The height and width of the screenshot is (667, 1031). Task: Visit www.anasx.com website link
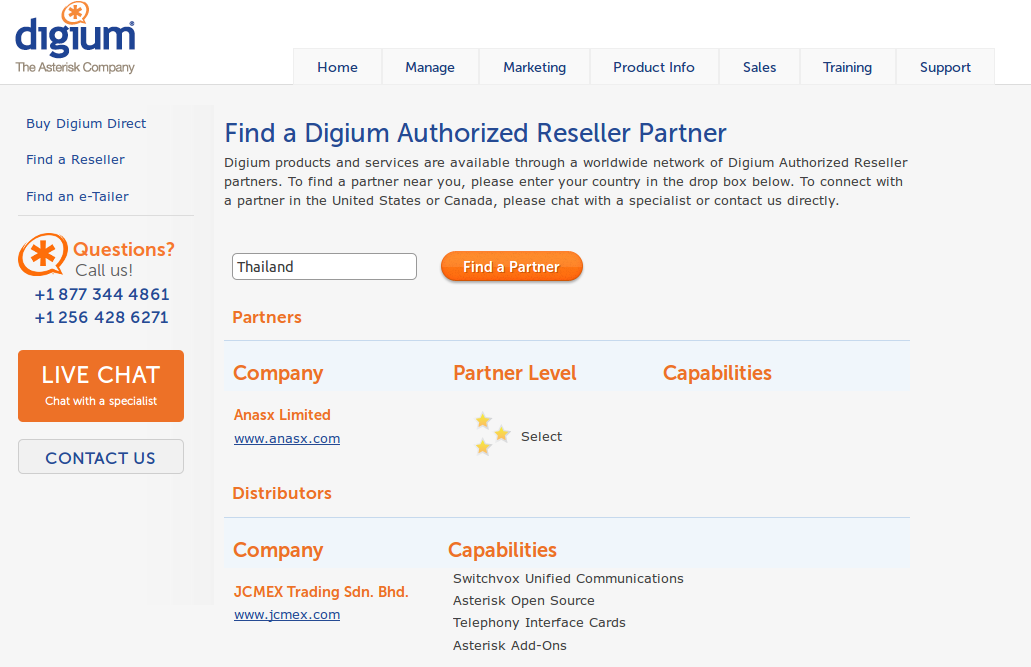click(287, 439)
